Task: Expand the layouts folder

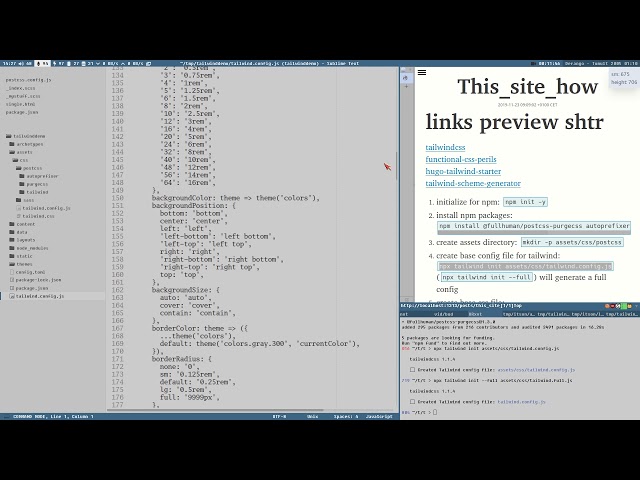Action: click(22, 240)
